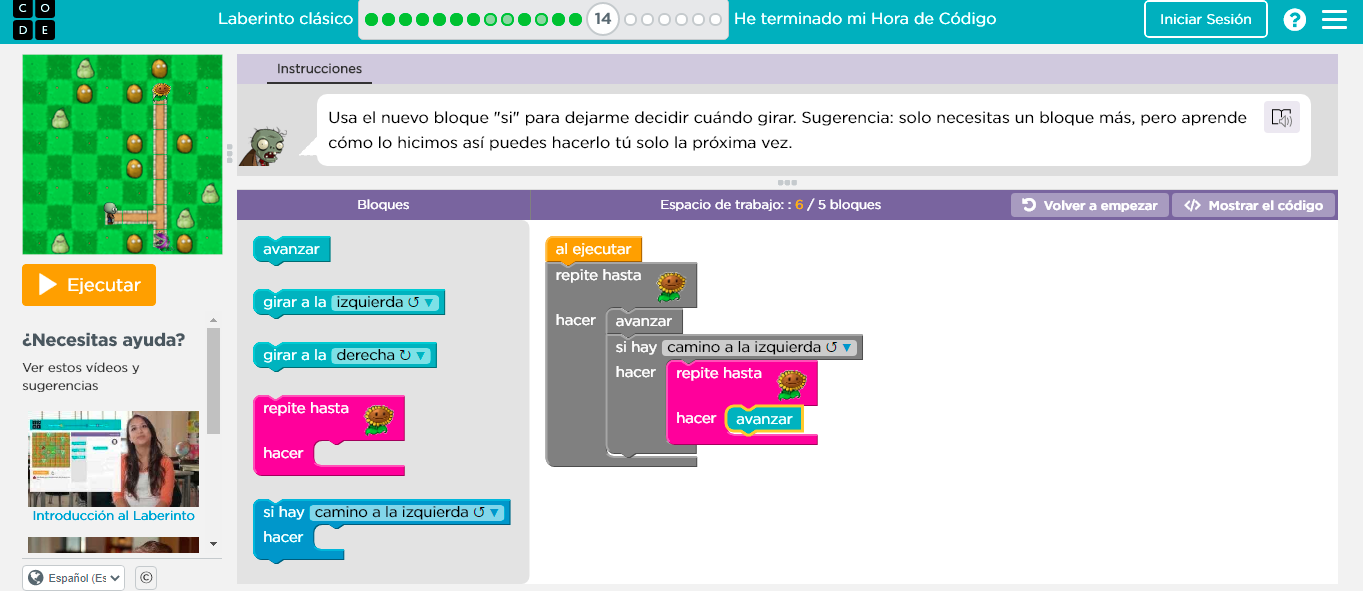Click the '6 / 5 bloques' counter
This screenshot has height=591, width=1363.
point(838,205)
